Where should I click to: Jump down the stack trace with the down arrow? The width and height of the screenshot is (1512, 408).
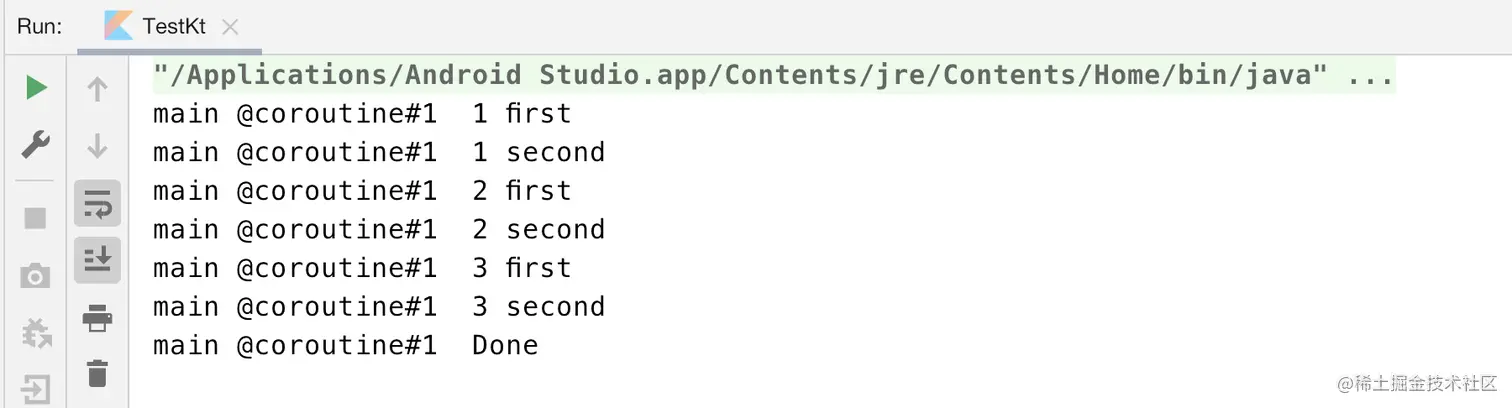pos(97,147)
